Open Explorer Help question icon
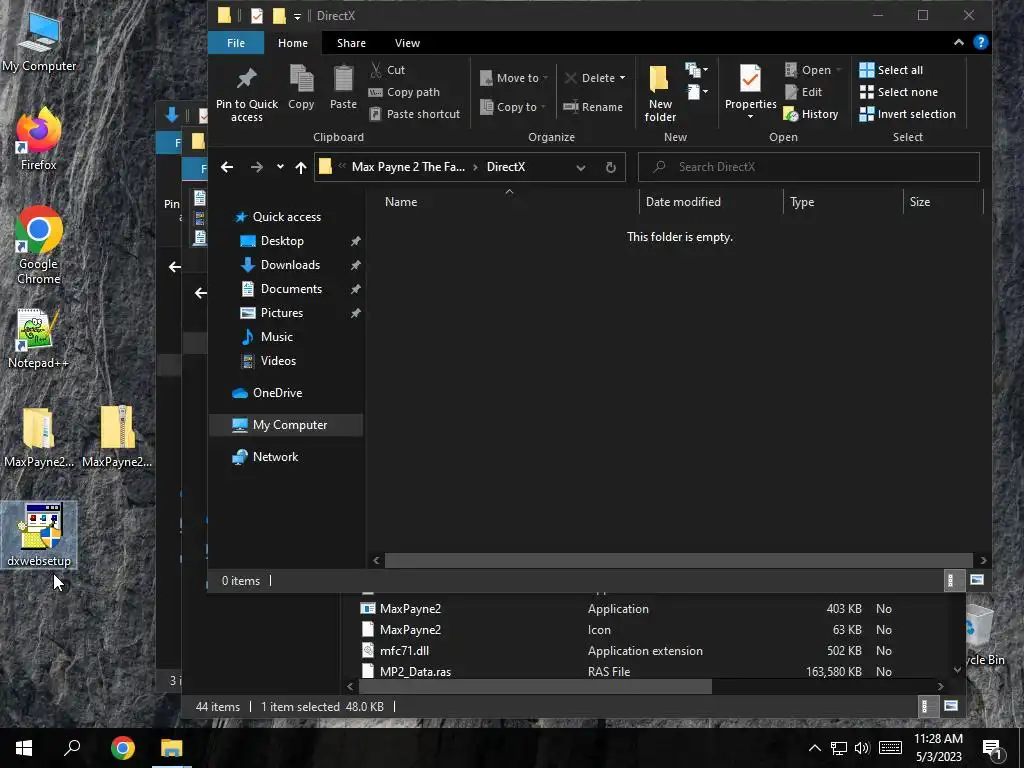Image resolution: width=1024 pixels, height=768 pixels. 980,42
